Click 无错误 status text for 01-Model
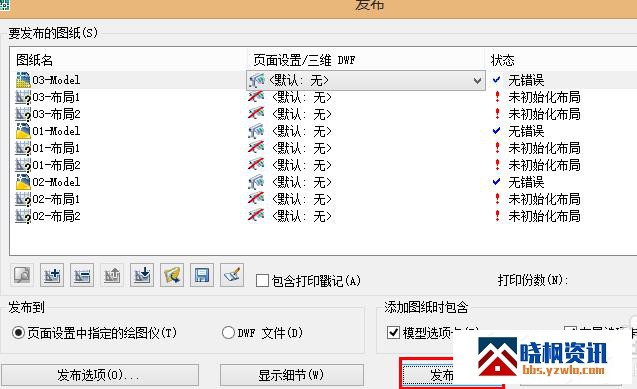The height and width of the screenshot is (389, 637). pyautogui.click(x=526, y=132)
